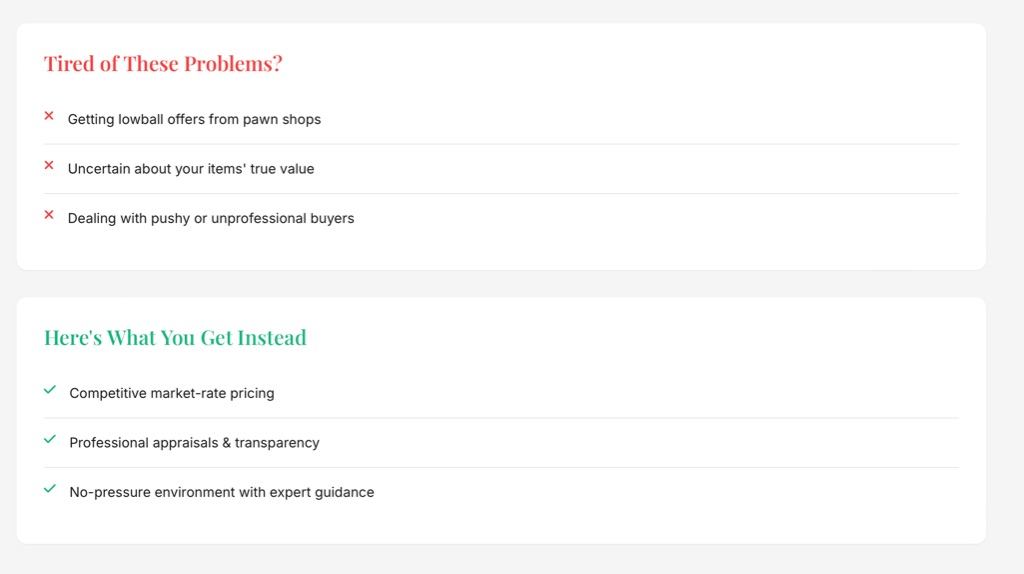This screenshot has width=1024, height=574.
Task: Click the red X beside lowball offers
Action: coord(49,116)
